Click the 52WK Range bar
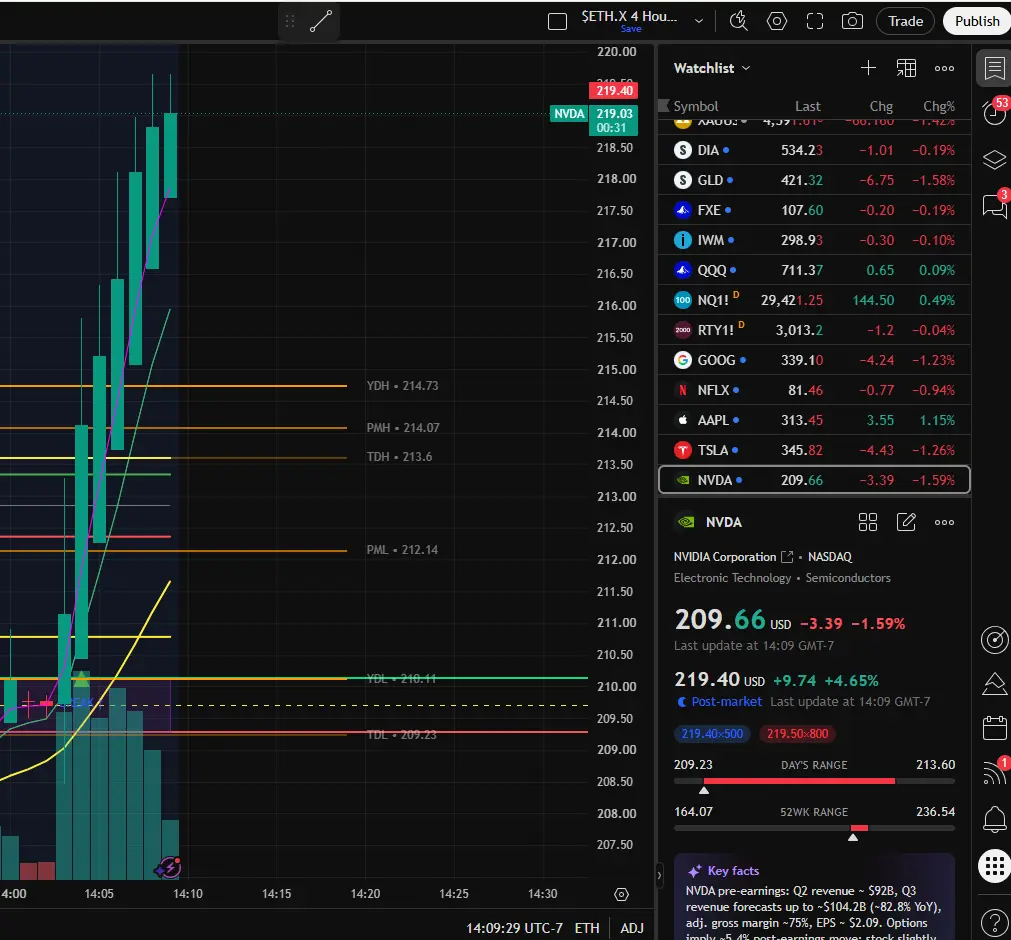Screen dimensions: 1011x940 (814, 828)
